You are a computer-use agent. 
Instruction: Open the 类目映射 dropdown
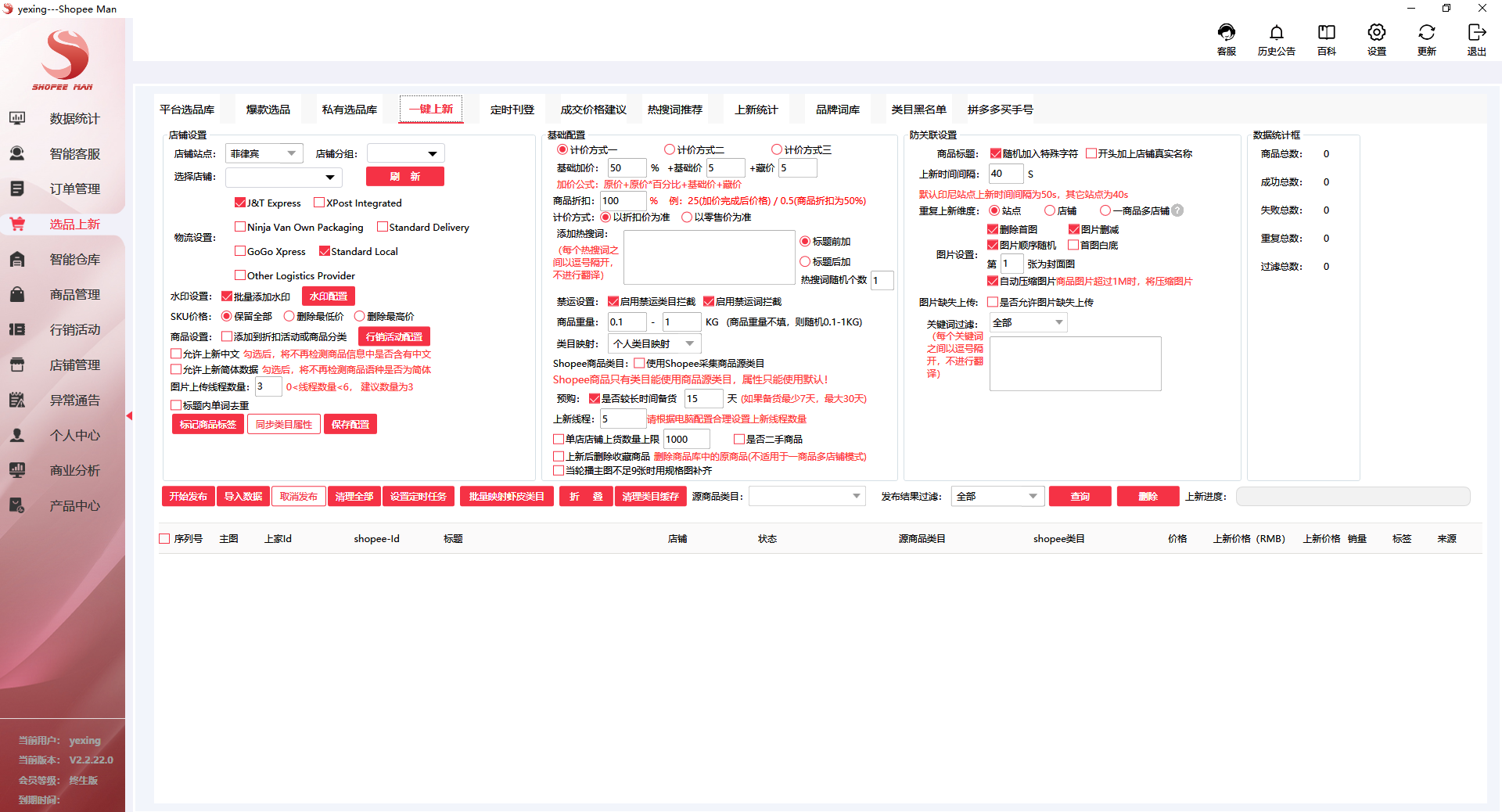654,343
